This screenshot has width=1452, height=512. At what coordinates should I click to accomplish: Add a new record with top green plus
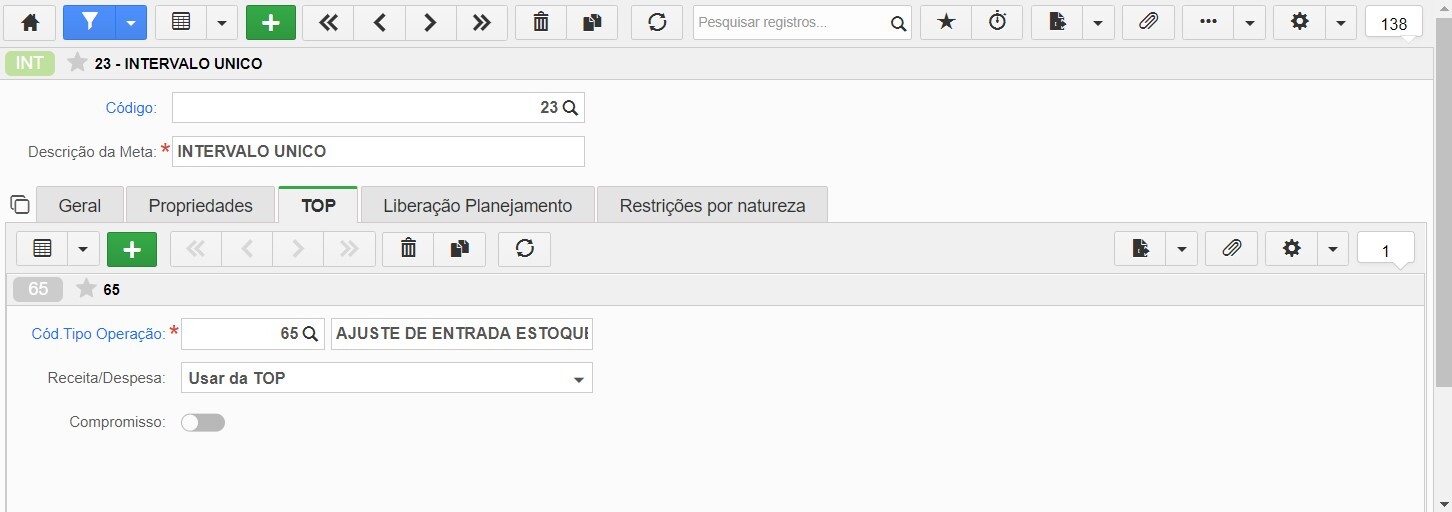tap(271, 22)
